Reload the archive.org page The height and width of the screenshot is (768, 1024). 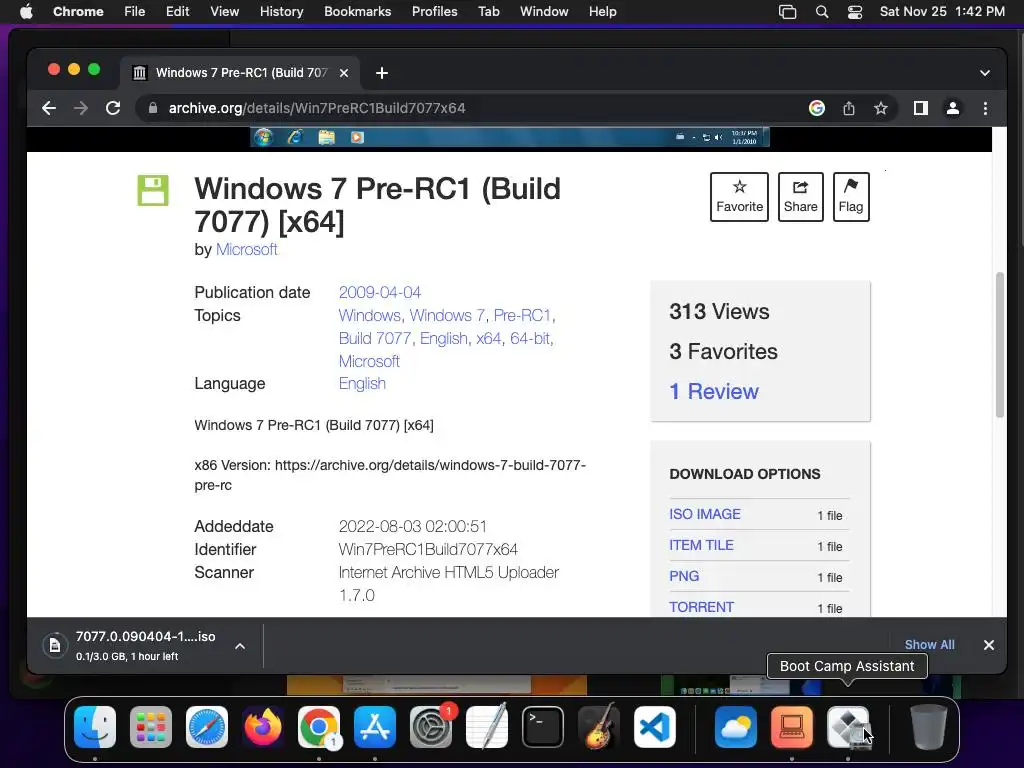[x=113, y=108]
